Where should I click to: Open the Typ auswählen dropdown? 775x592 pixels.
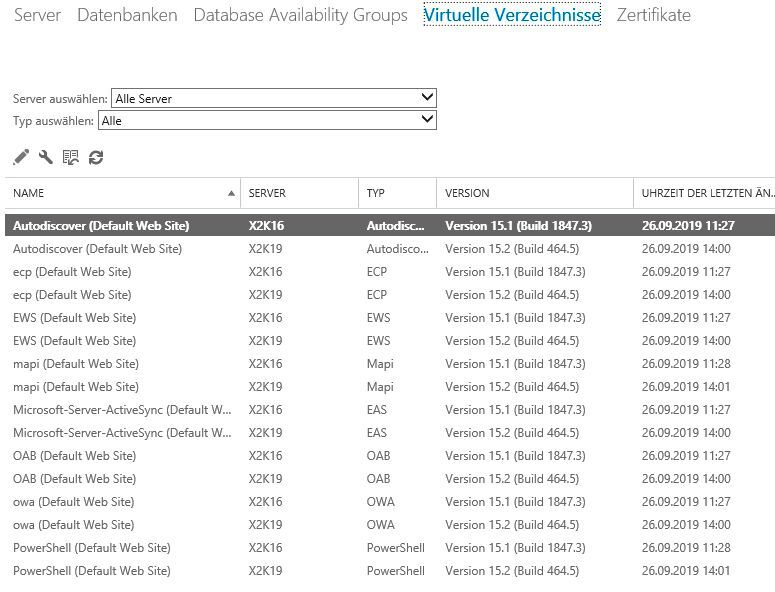tap(267, 120)
